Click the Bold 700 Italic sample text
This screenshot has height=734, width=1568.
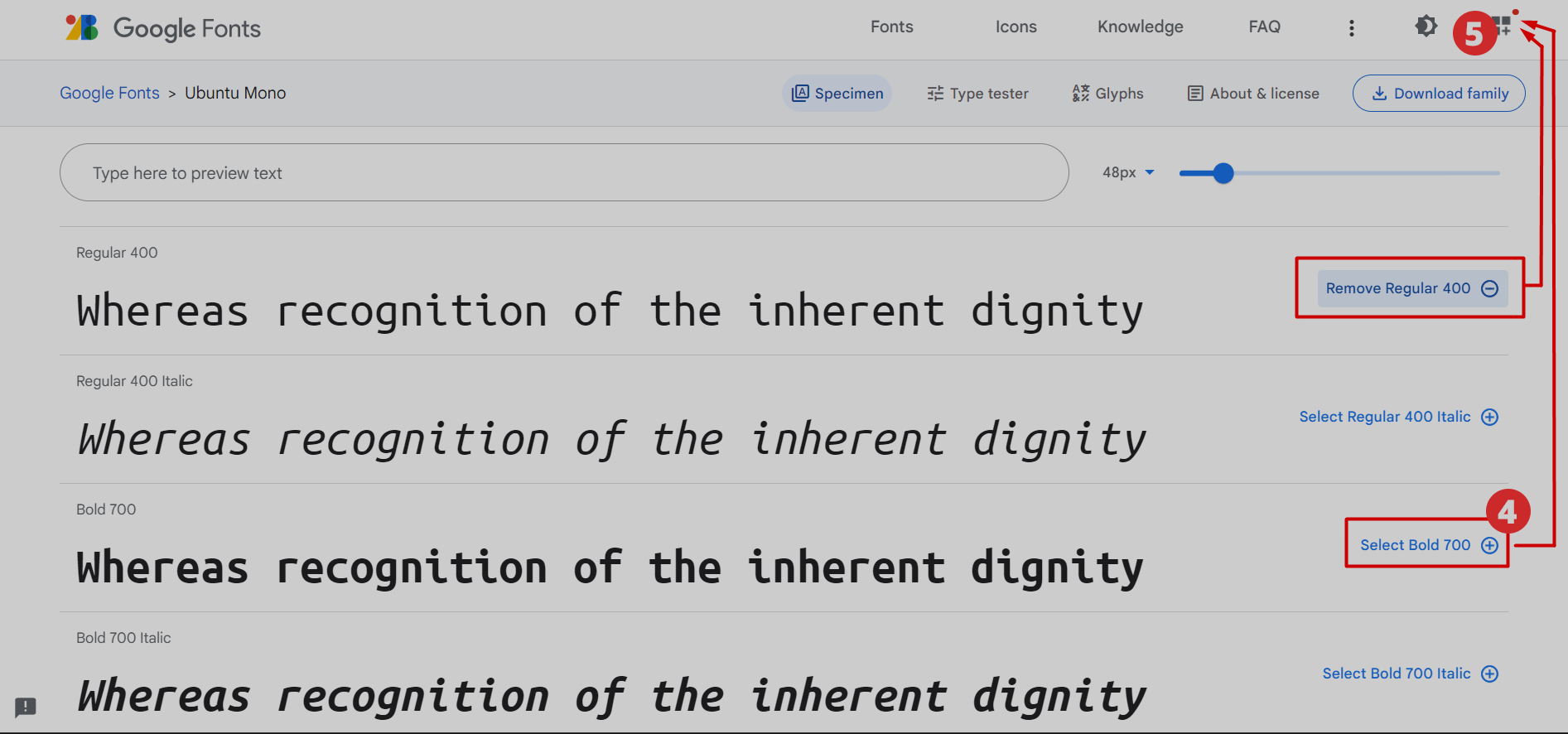click(x=611, y=697)
